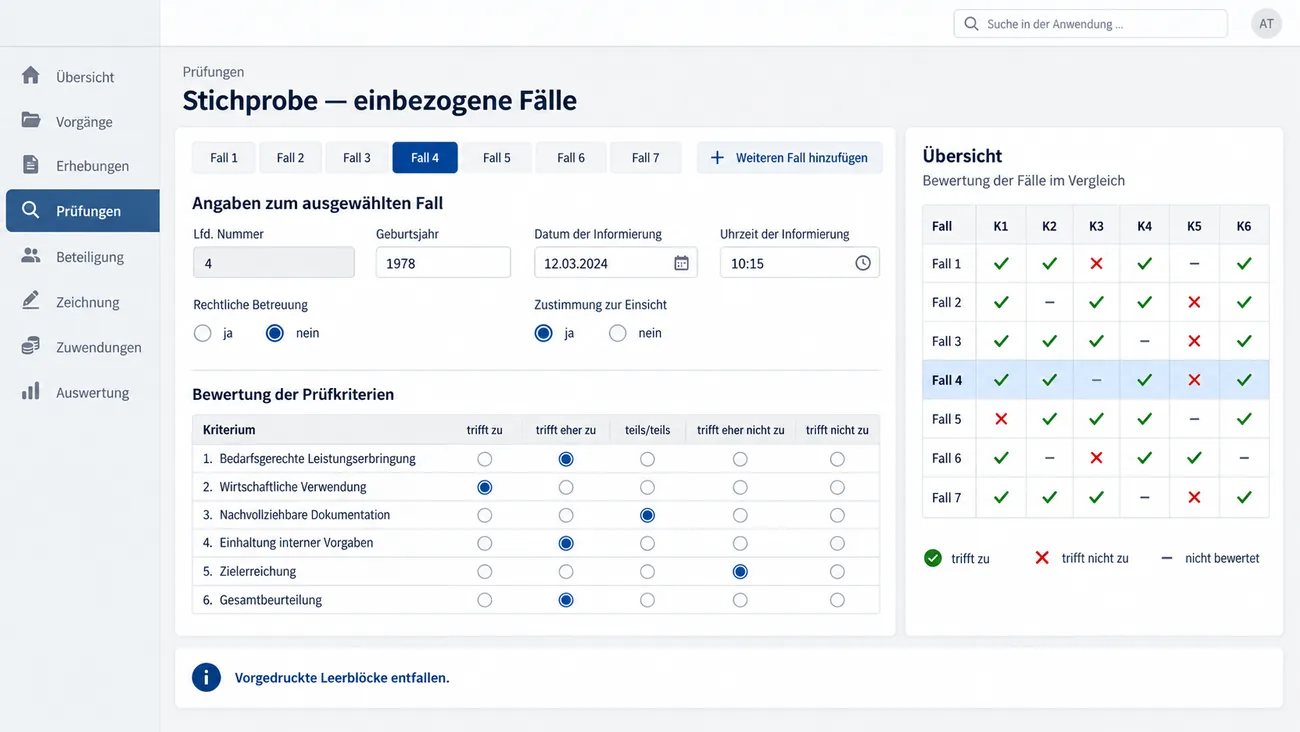Click 'Vorgedruckte Leerblöcke entfallen.' notice text

tap(342, 677)
